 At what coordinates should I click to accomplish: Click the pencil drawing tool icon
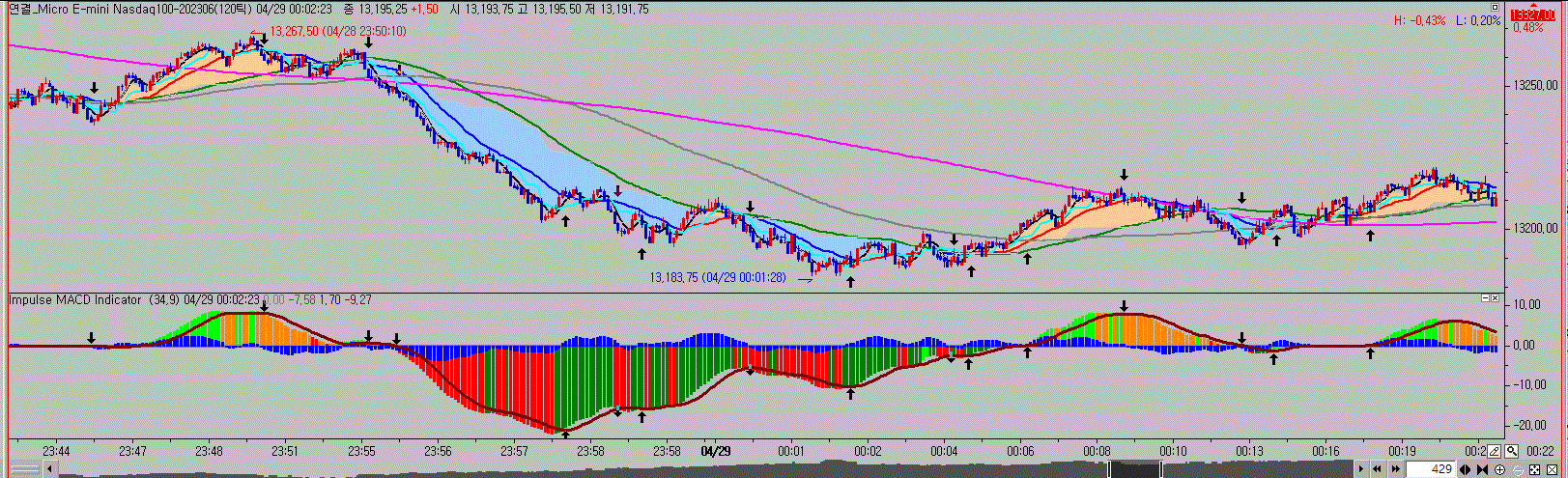pyautogui.click(x=1494, y=451)
